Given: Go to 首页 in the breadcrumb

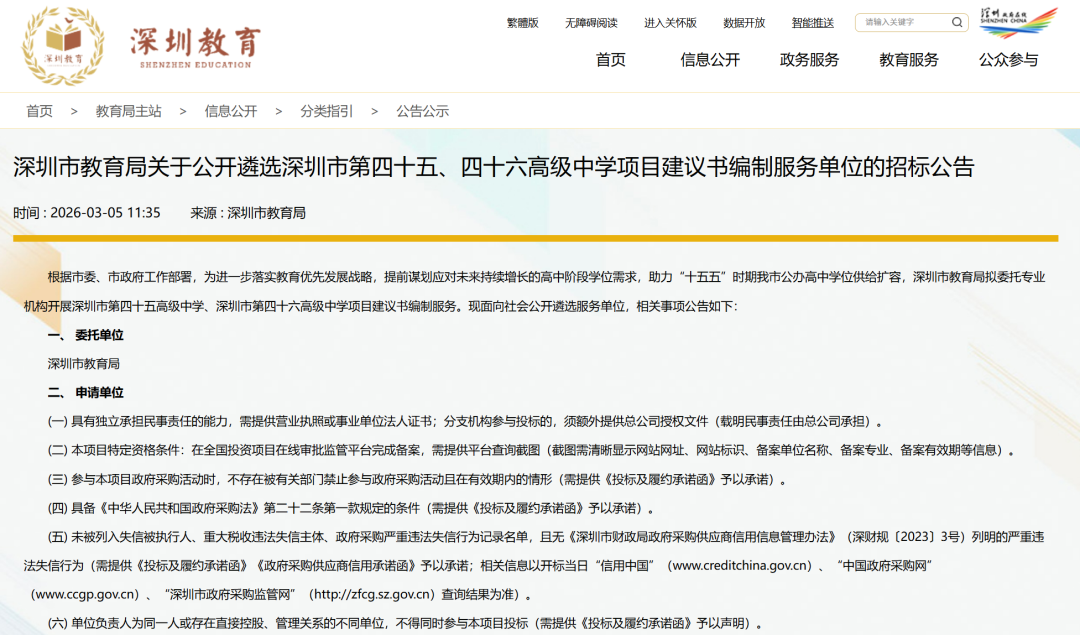Looking at the screenshot, I should (40, 111).
